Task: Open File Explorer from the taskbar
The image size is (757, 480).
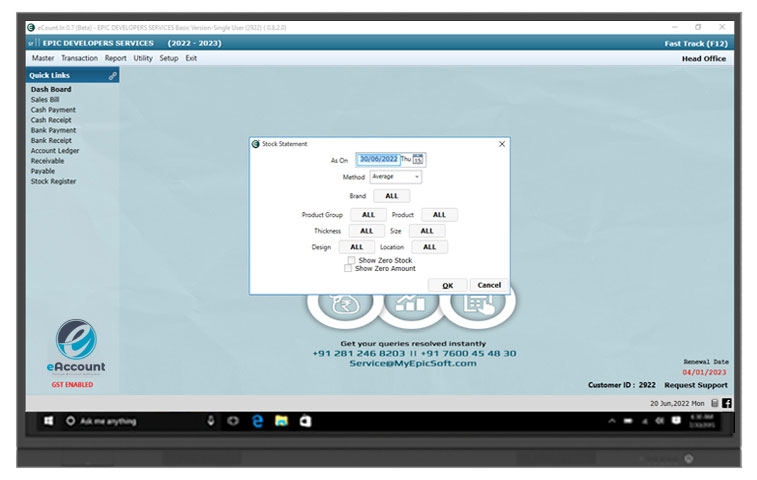Action: pyautogui.click(x=281, y=421)
